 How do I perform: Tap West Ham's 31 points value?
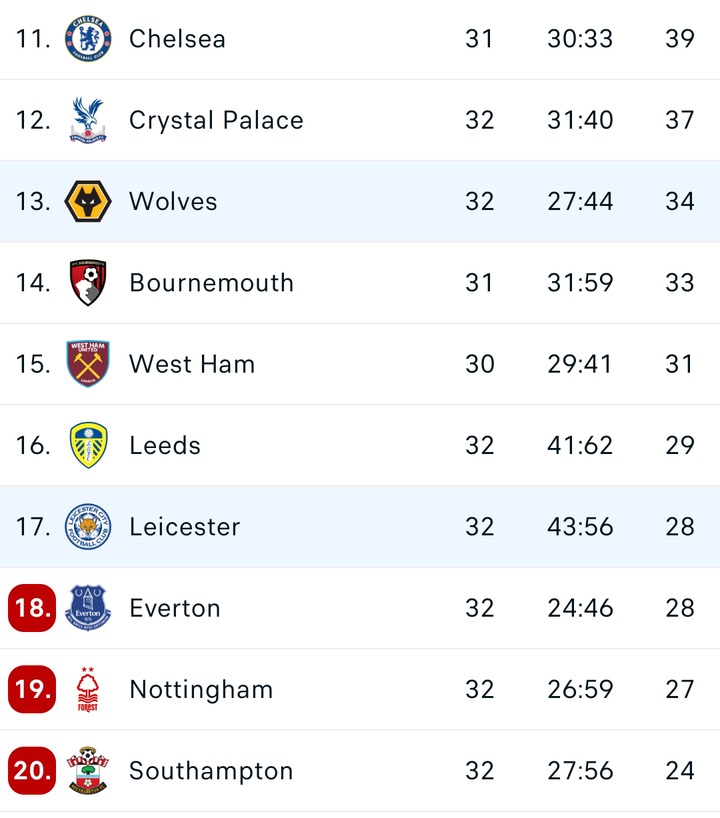[x=680, y=364]
